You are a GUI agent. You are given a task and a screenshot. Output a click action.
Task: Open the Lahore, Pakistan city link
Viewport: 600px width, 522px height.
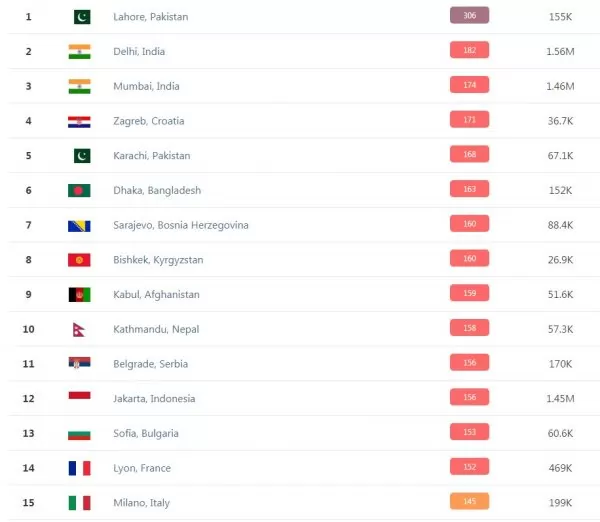(x=150, y=17)
